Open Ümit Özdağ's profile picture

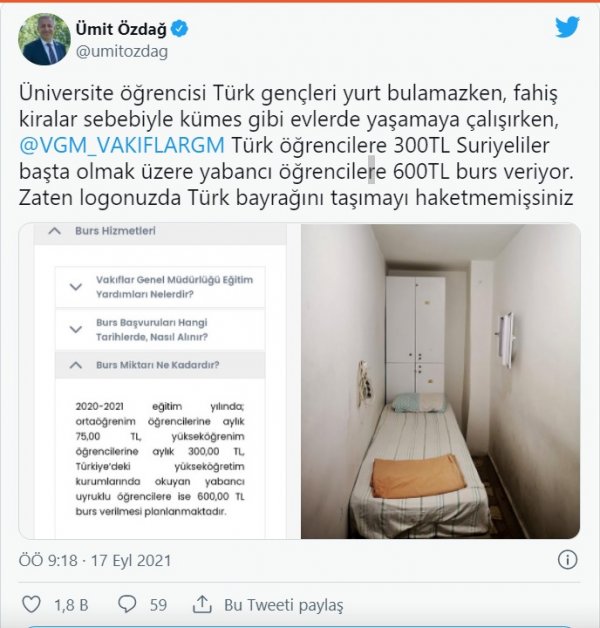coord(44,39)
